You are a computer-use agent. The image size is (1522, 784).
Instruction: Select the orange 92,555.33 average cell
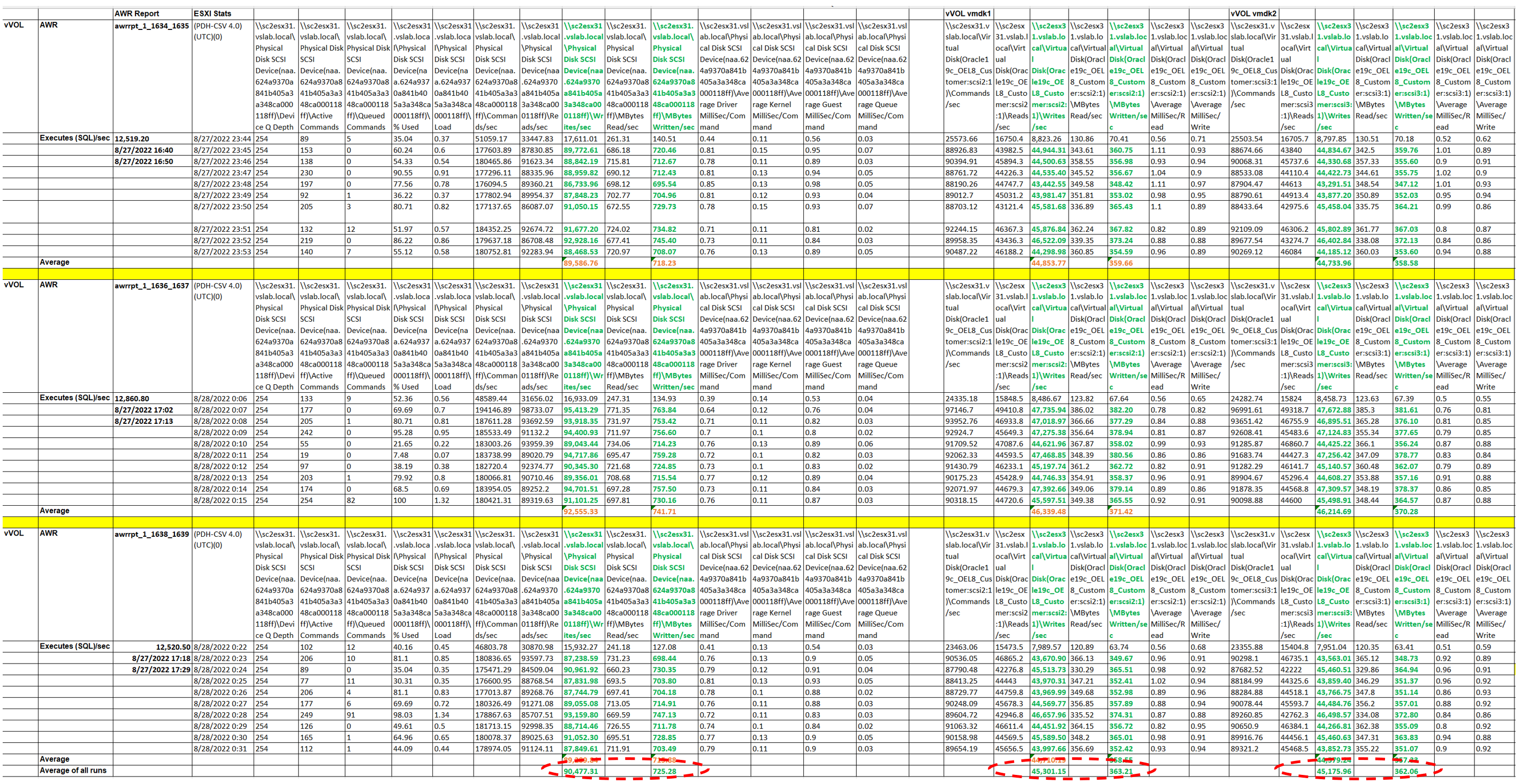pos(581,512)
